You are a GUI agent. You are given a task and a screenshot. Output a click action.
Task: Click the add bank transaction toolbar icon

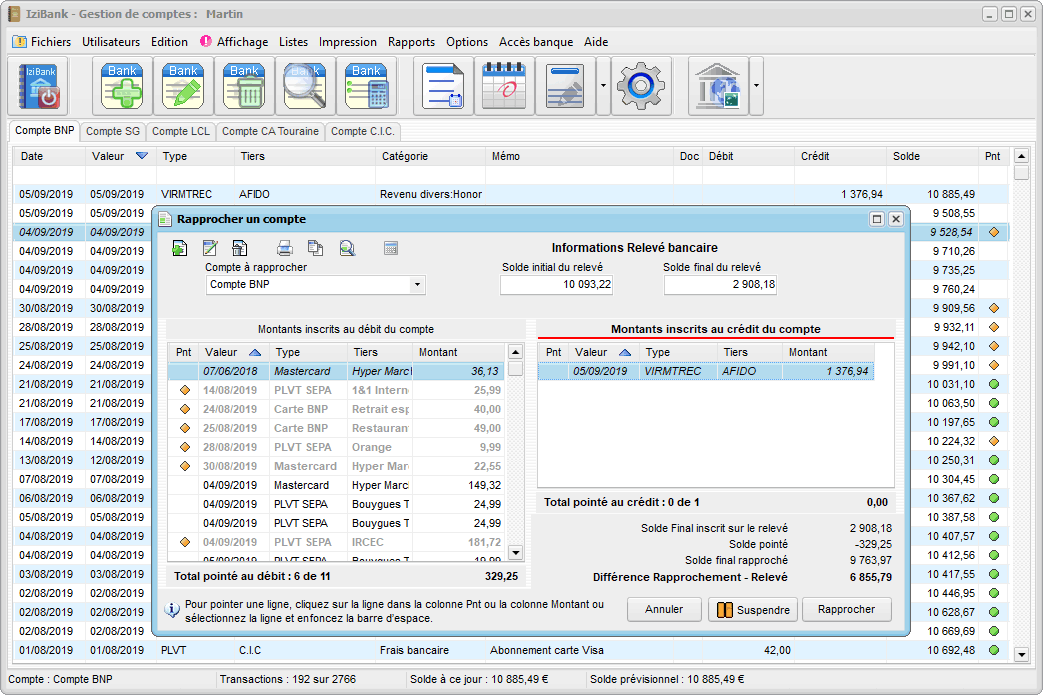122,86
